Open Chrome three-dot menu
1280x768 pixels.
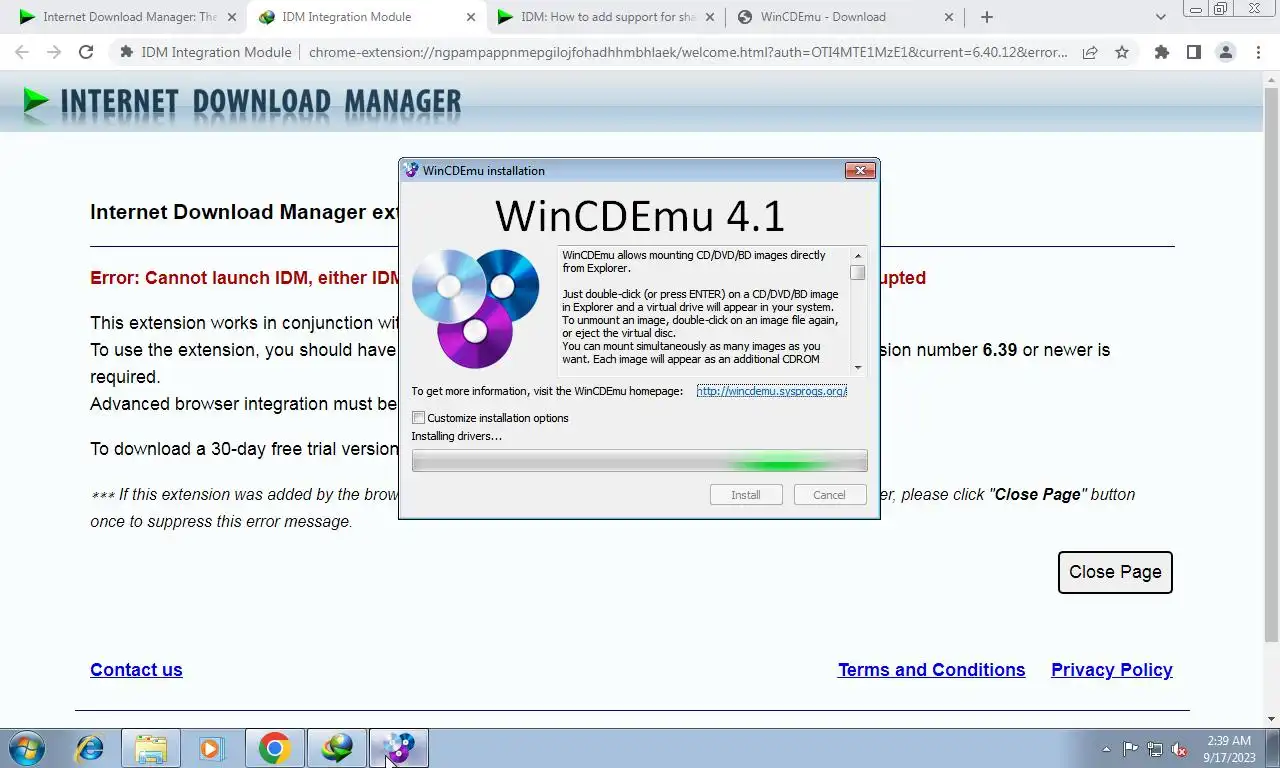click(x=1258, y=52)
